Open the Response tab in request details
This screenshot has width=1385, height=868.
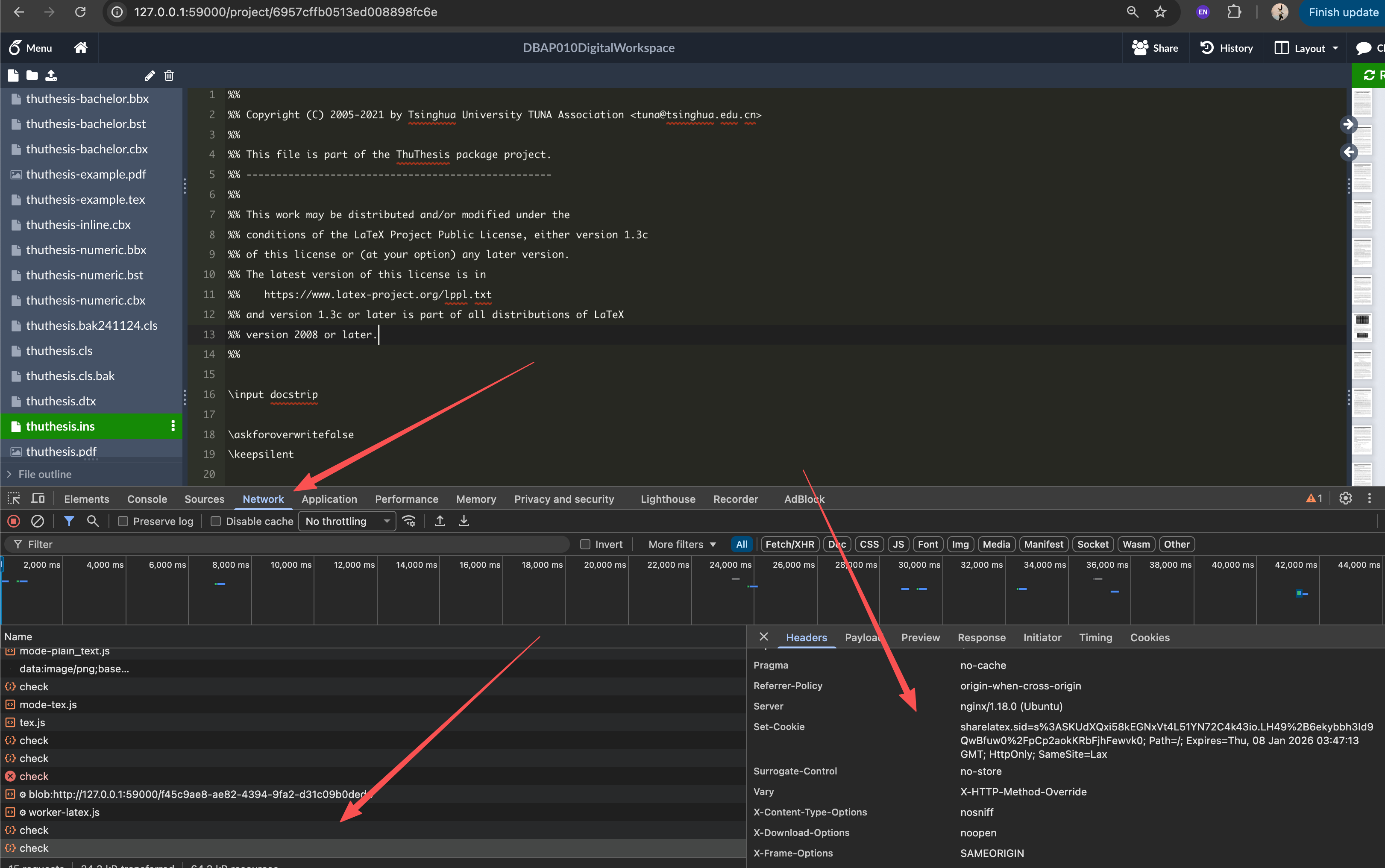(981, 637)
